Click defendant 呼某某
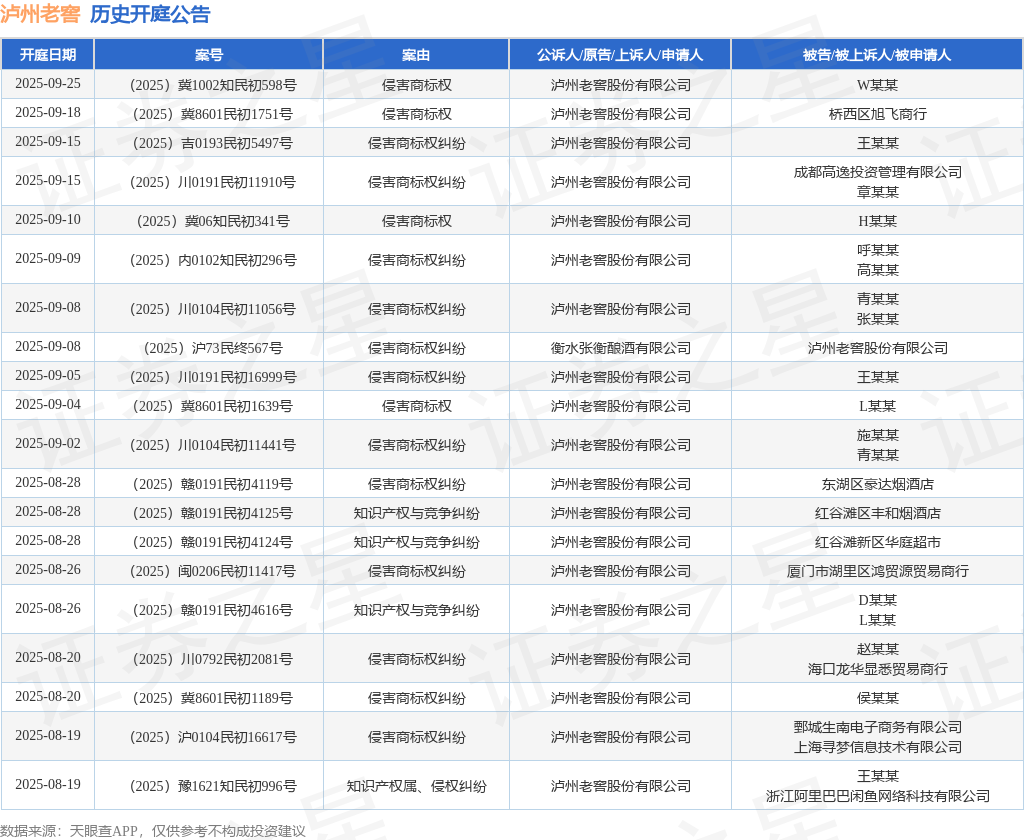Viewport: 1024px width, 840px height. pos(877,250)
